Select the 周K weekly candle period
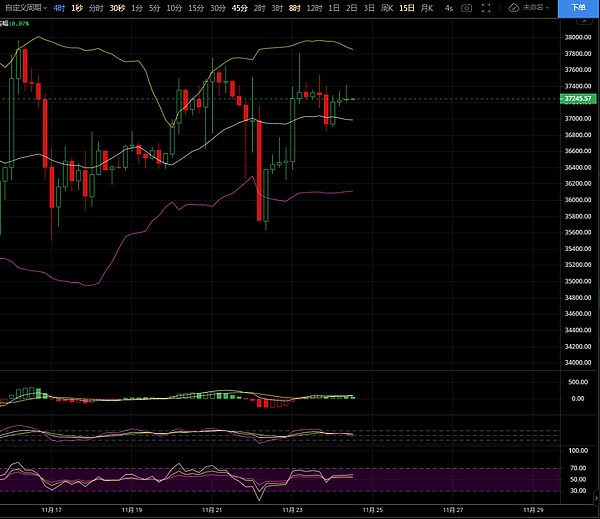This screenshot has height=519, width=600. pos(387,8)
